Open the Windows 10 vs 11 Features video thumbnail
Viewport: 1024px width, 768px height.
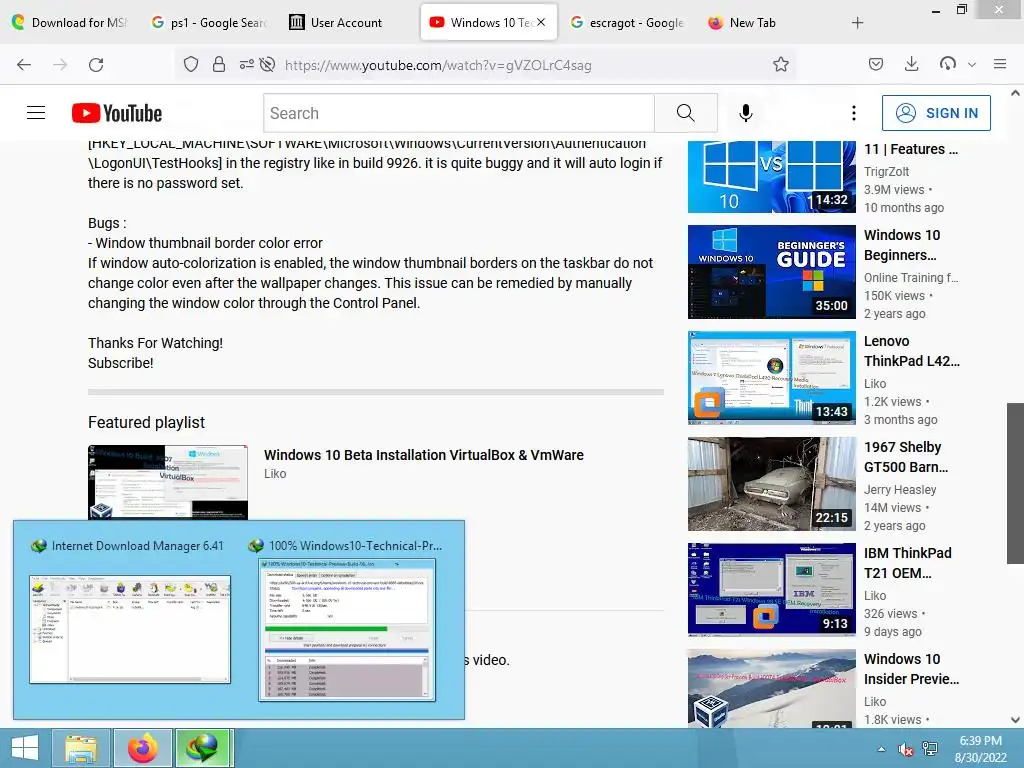(771, 176)
